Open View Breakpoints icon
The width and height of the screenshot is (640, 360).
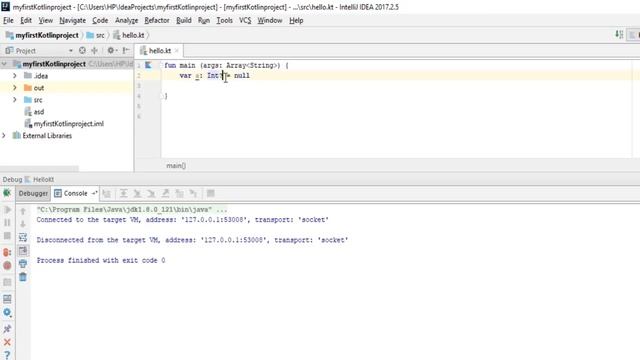tap(7, 252)
